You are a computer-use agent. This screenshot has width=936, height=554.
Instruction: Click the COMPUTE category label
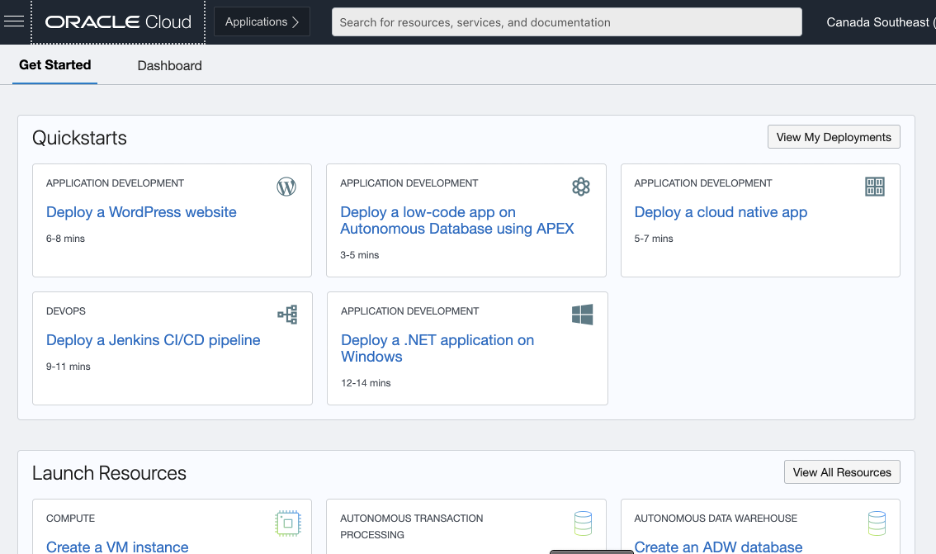click(70, 518)
